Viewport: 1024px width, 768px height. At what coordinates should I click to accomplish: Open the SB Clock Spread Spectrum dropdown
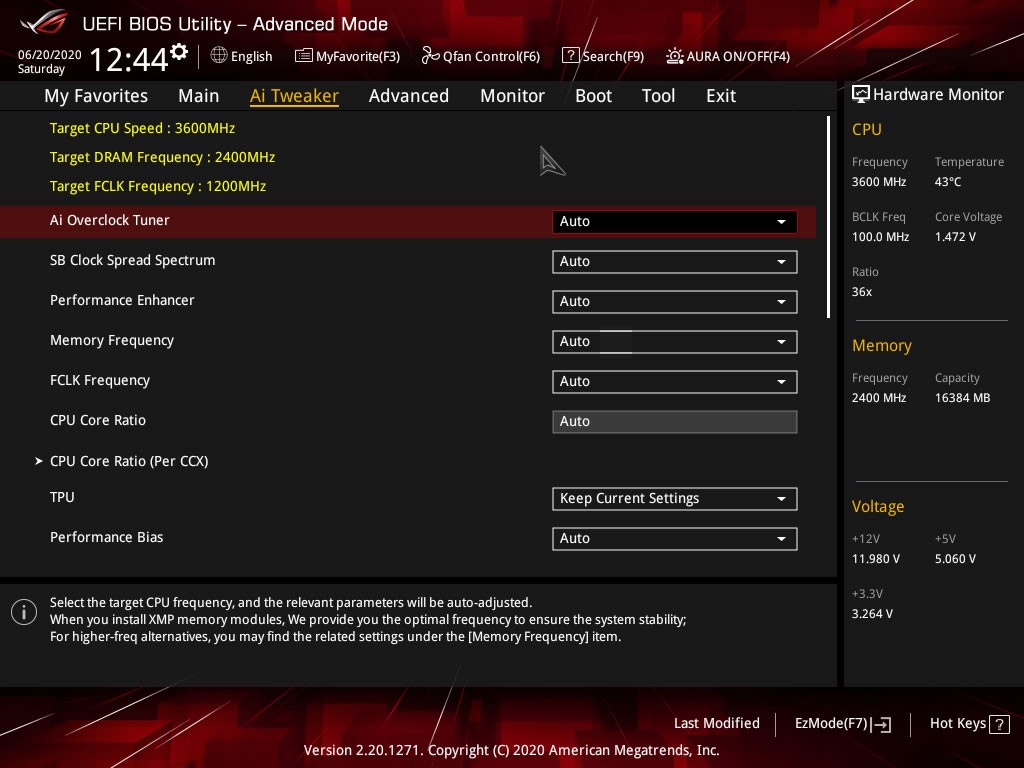point(674,262)
